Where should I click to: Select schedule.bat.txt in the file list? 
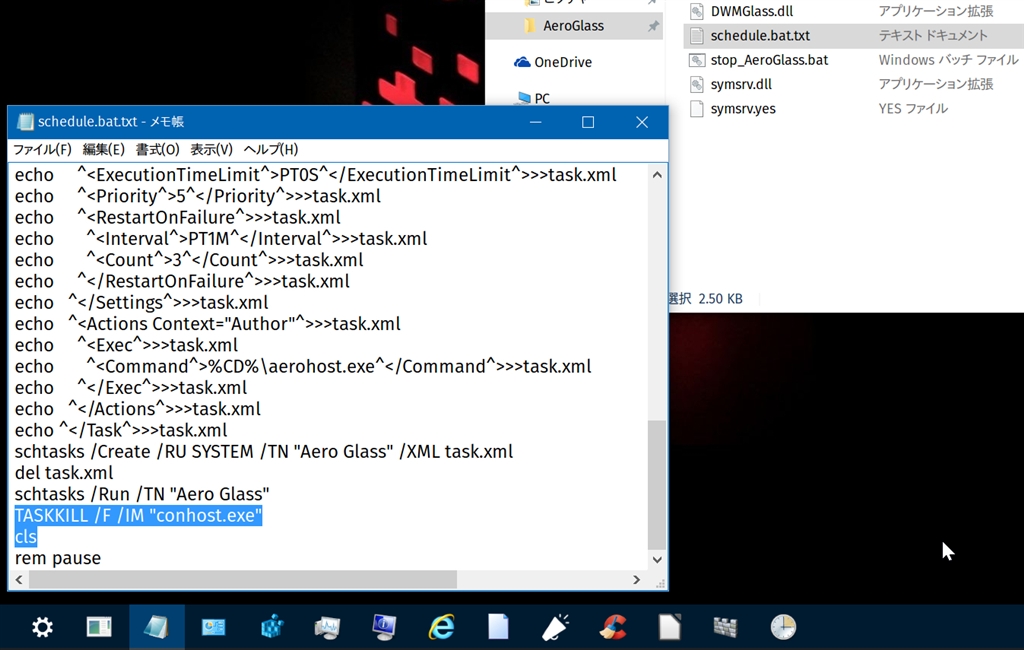(x=760, y=35)
